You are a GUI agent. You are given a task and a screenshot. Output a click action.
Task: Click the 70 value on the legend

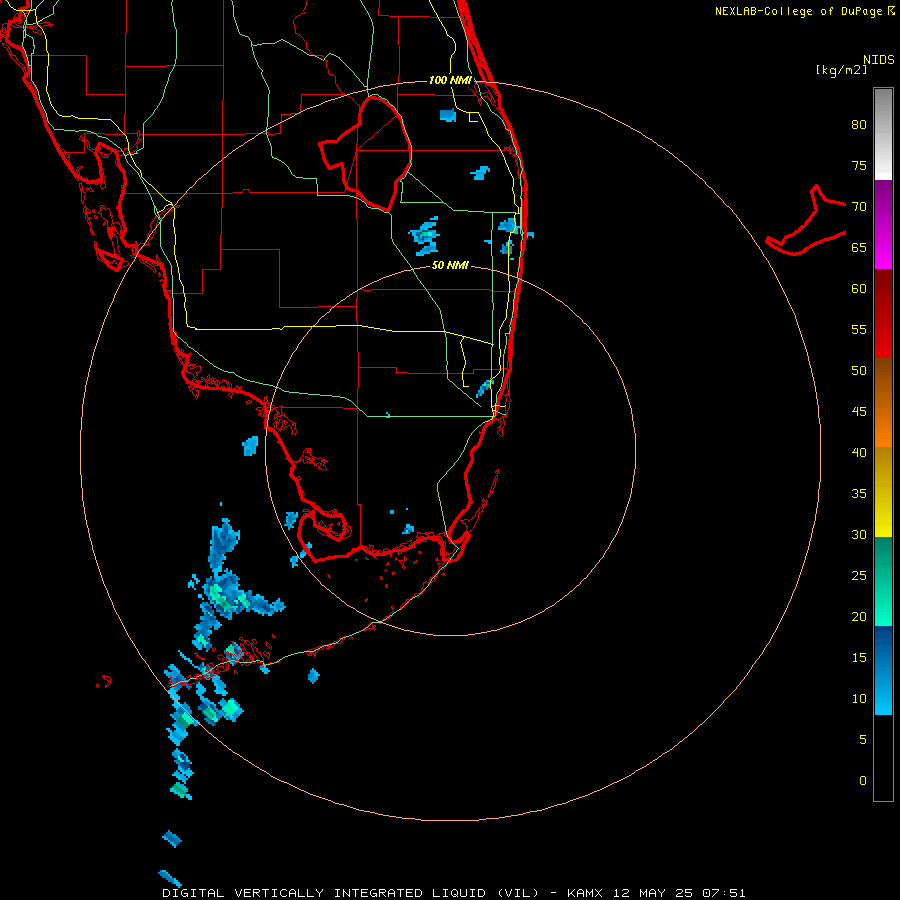tap(859, 207)
